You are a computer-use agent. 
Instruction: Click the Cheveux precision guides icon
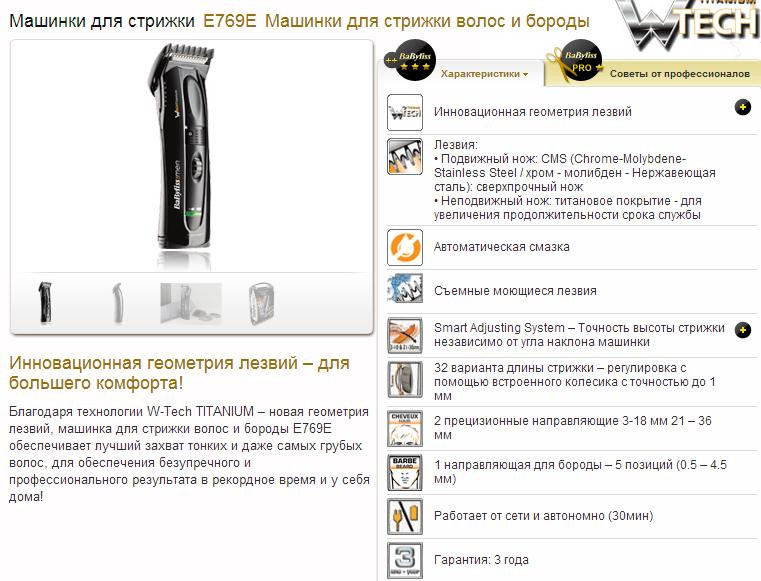coord(405,429)
